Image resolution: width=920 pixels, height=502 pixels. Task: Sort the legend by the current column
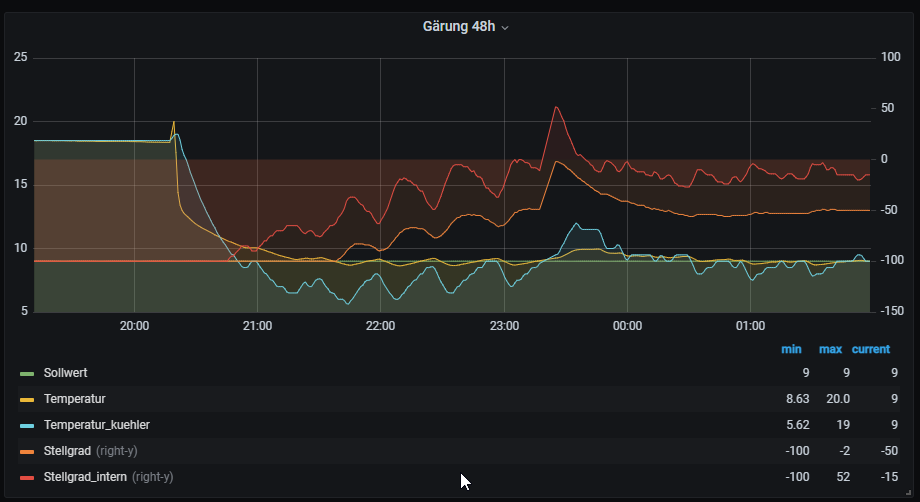[870, 349]
